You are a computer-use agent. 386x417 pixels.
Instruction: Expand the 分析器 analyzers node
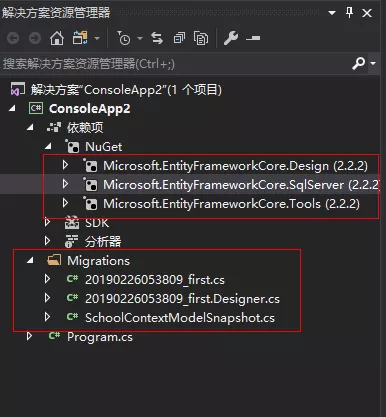[47, 241]
